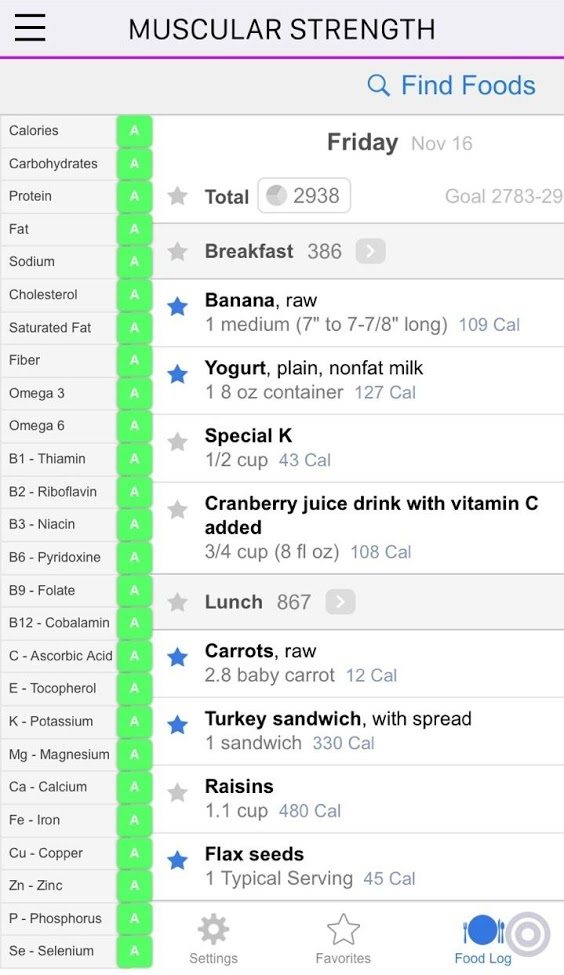Open the Turkey sandwich entry
Screen dimensions: 564x975
[358, 731]
